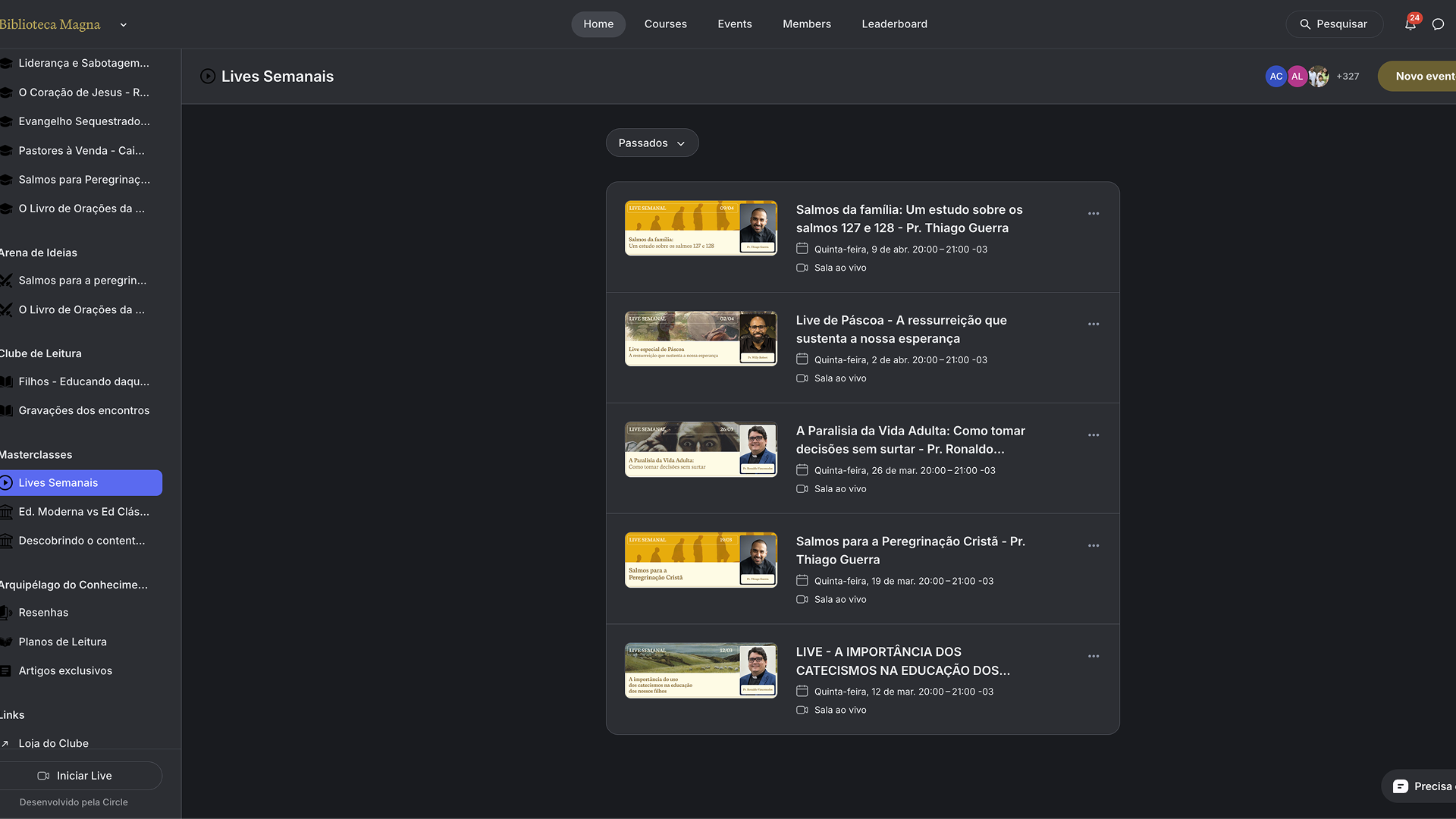Open the Loja do Clube link

[54, 744]
